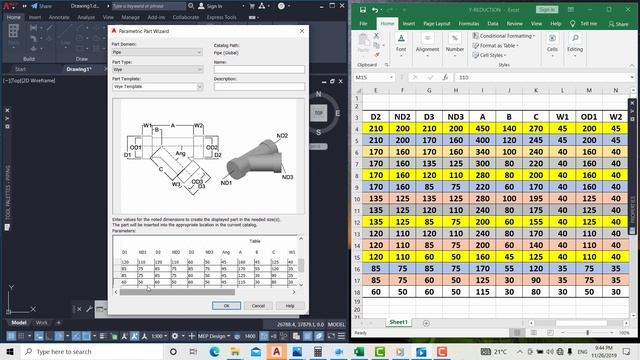Toggle object snap in AutoCAD status bar
Screen dimensions: 640x360
(x=86, y=336)
